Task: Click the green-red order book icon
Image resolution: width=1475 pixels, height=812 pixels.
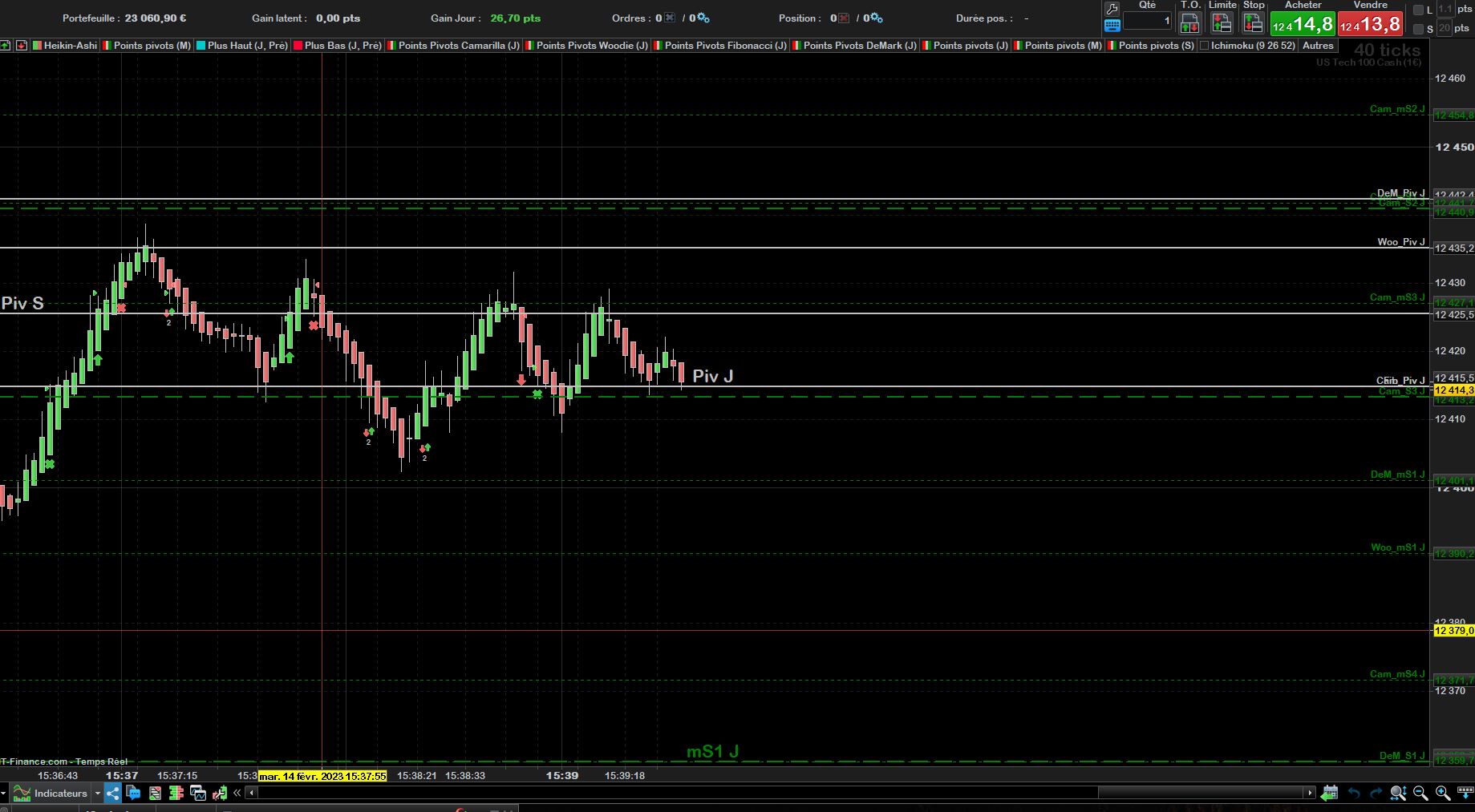Action: coord(176,793)
